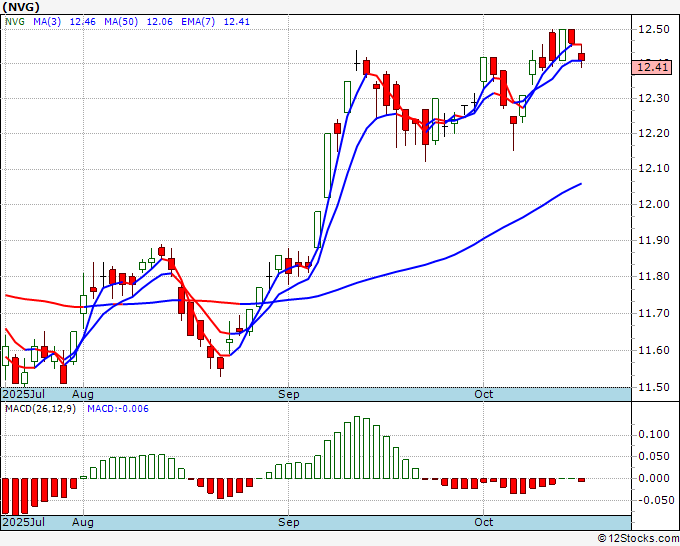680x546 pixels.
Task: Select the NVG legend label
Action: tap(15, 22)
